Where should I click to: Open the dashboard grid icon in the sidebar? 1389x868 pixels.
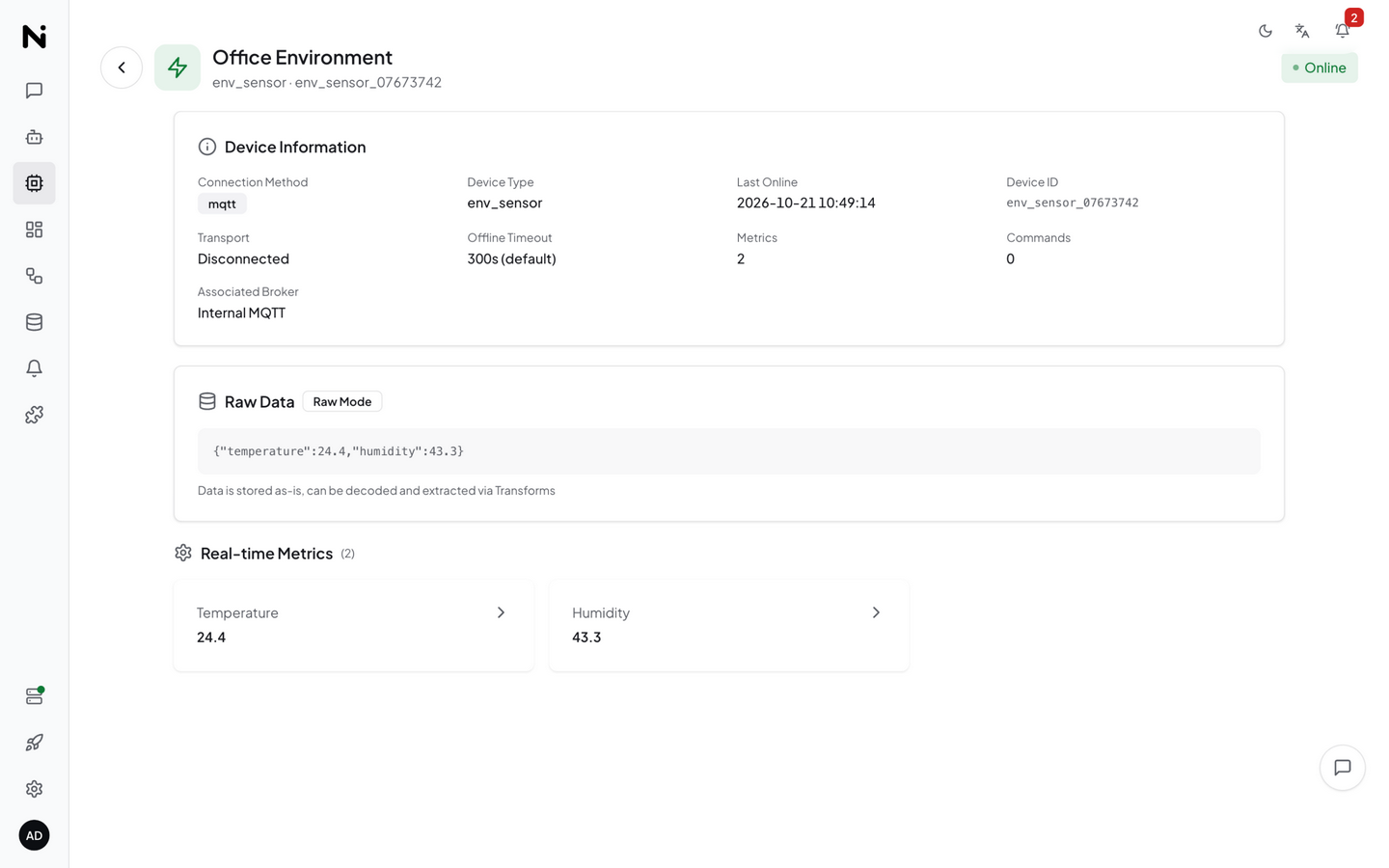tap(34, 230)
